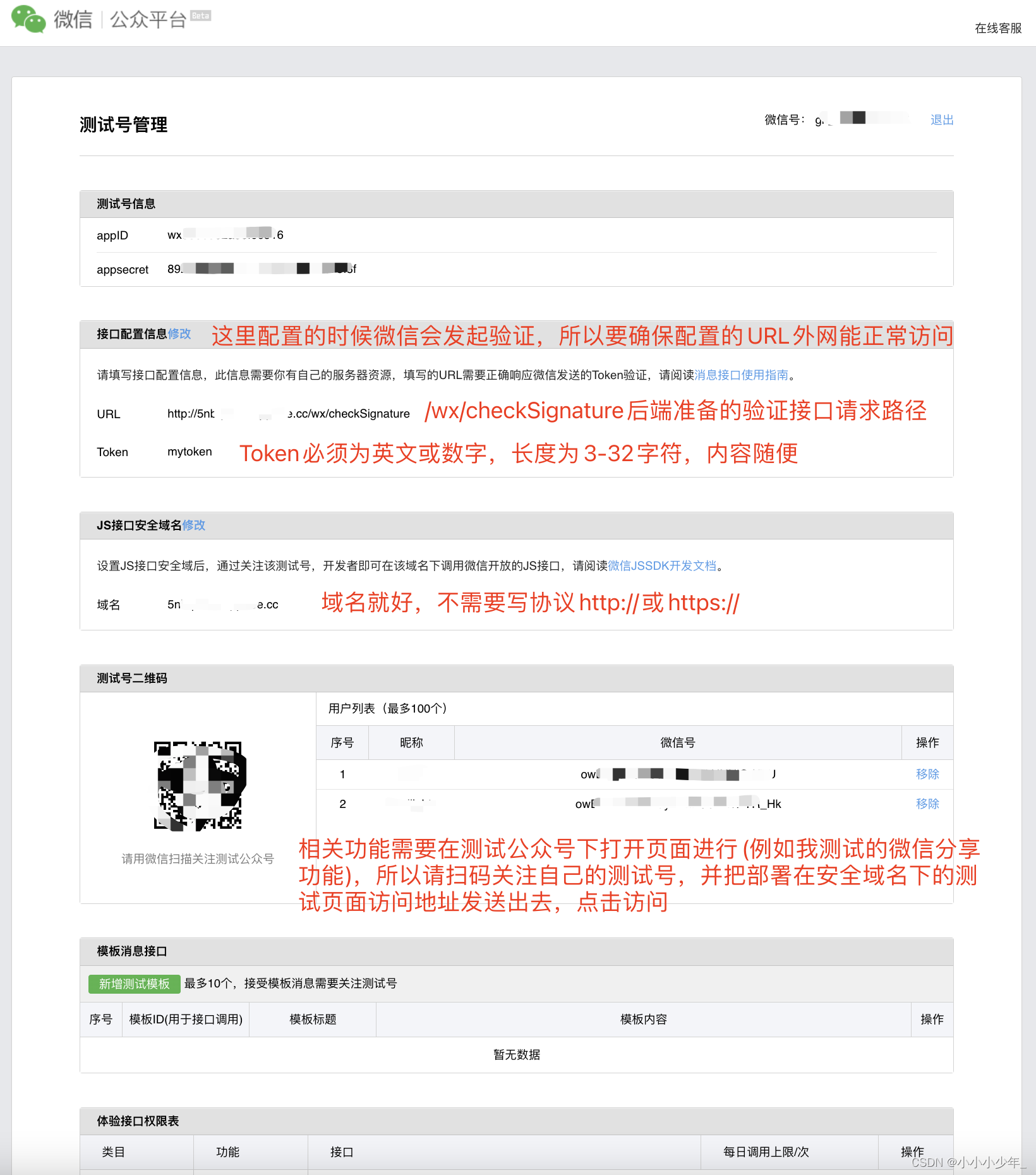Click the WeChat green logo icon

pos(28,19)
